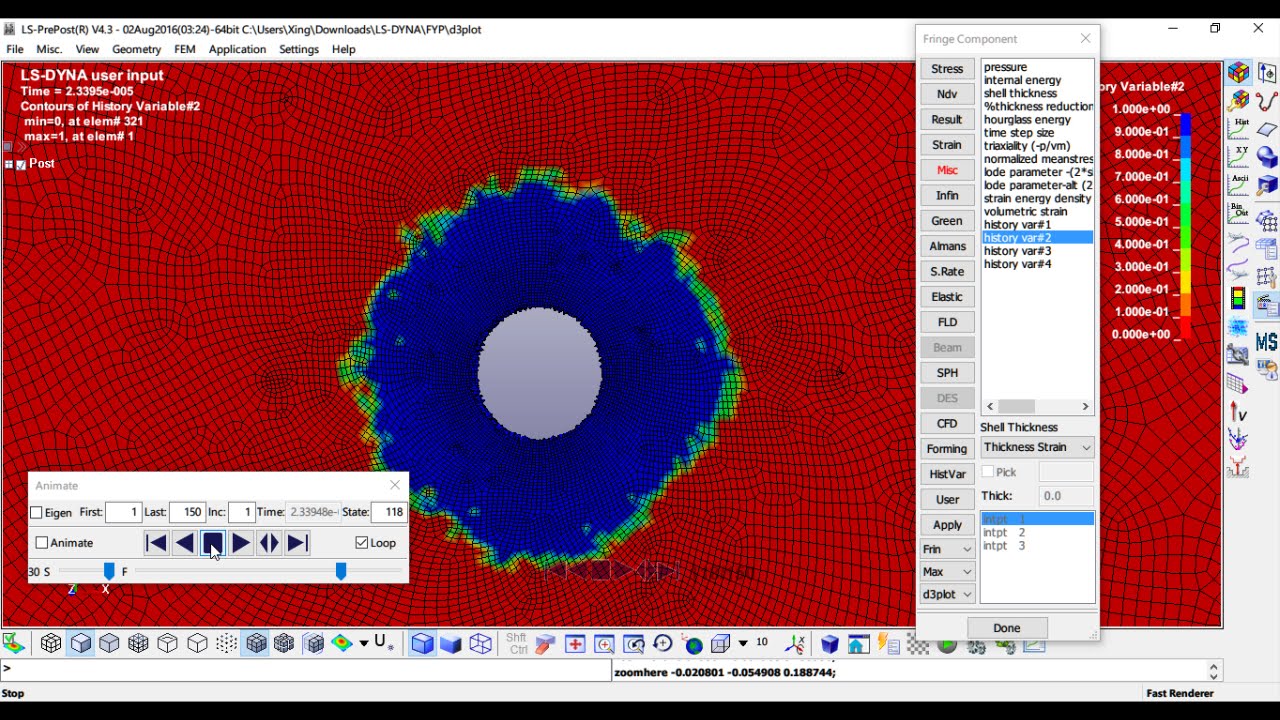Open the Max dropdown
The image size is (1280, 720).
(x=947, y=572)
